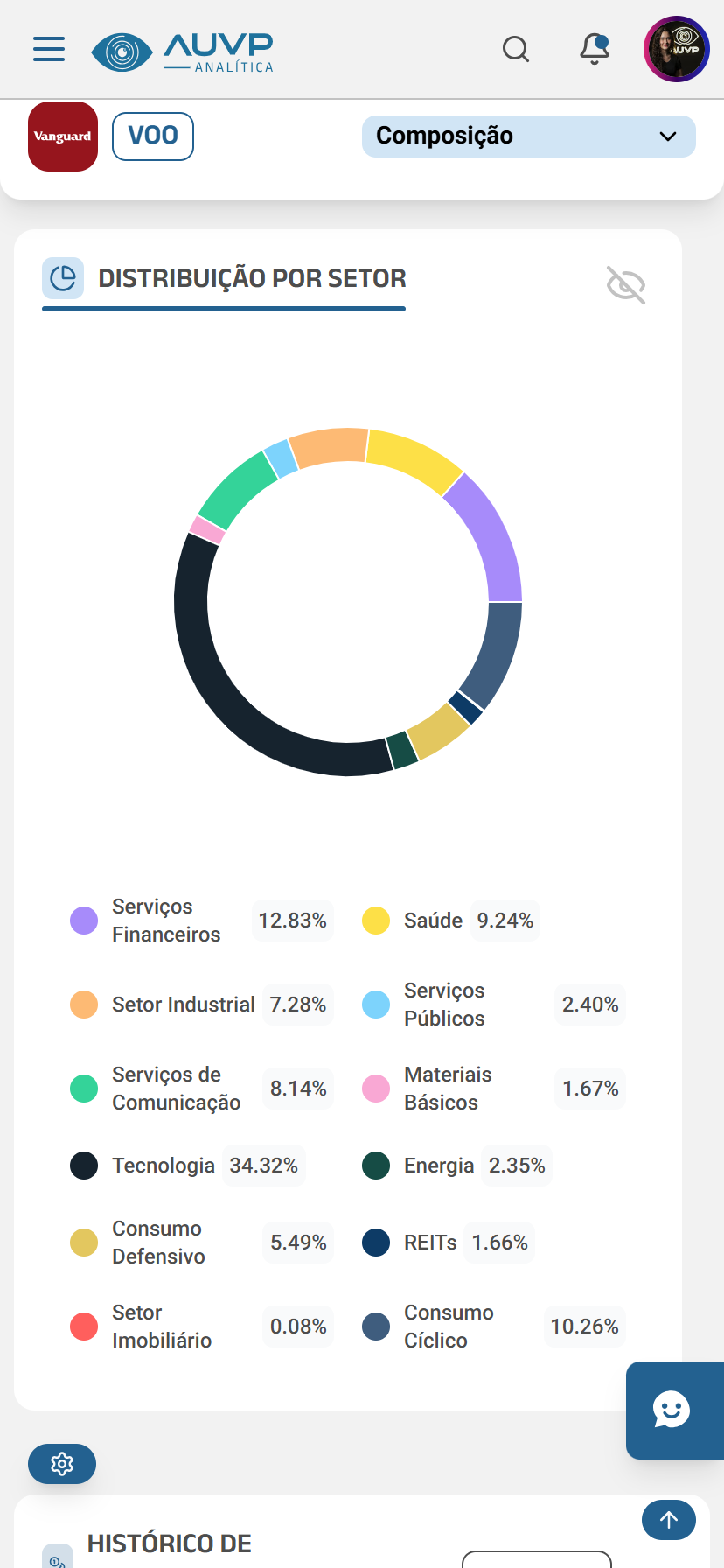This screenshot has height=1568, width=724.
Task: Open the search function
Action: pos(516,50)
